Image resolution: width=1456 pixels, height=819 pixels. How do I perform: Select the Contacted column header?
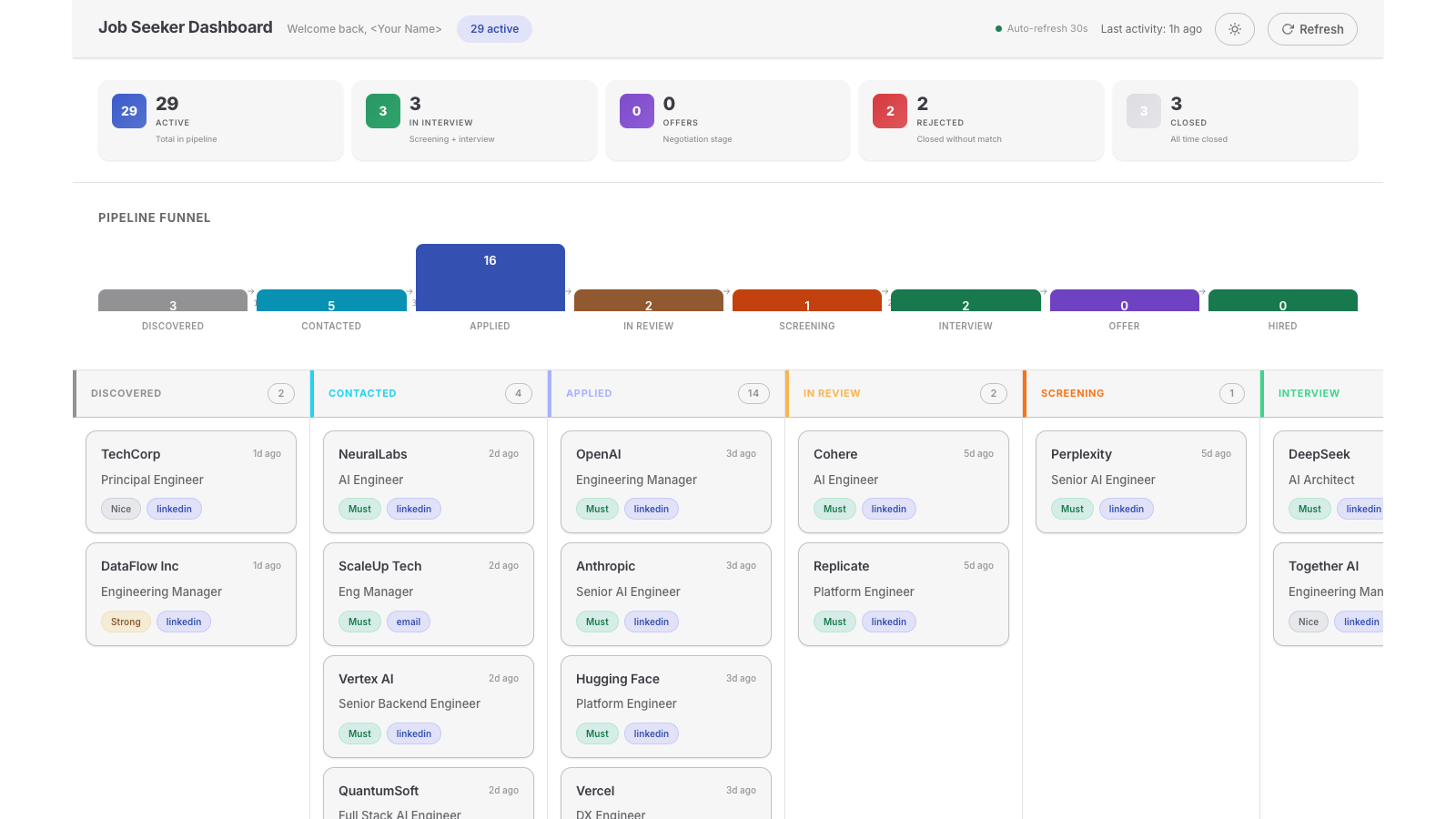pyautogui.click(x=429, y=393)
